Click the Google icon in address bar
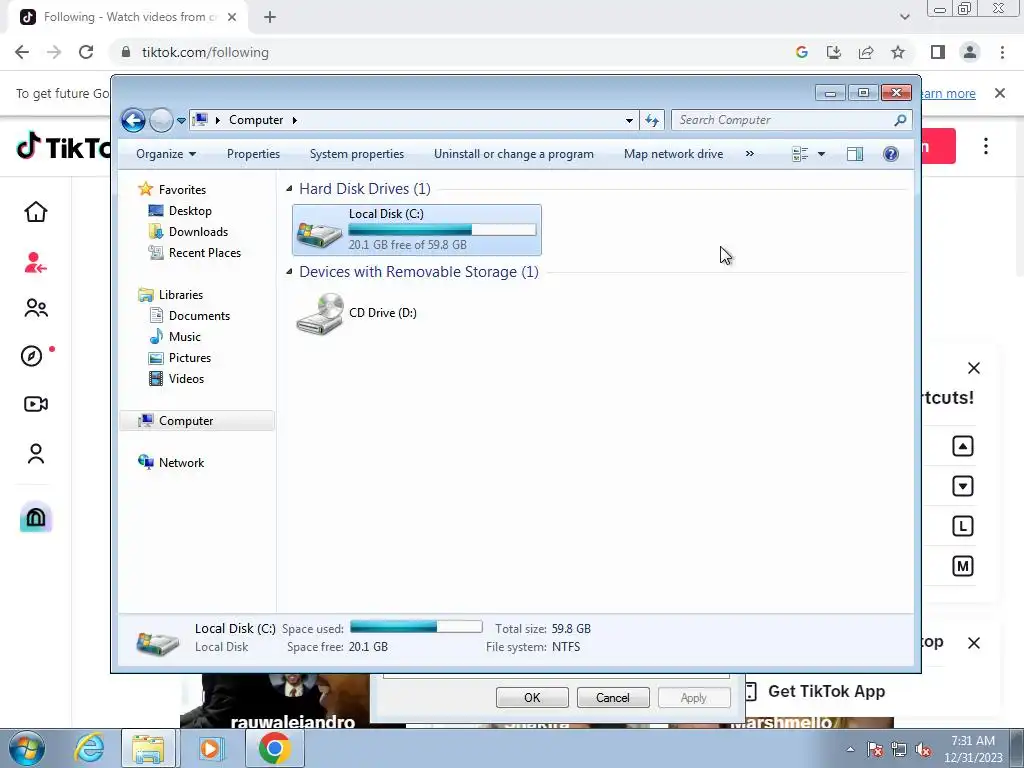The image size is (1024, 768). (802, 52)
